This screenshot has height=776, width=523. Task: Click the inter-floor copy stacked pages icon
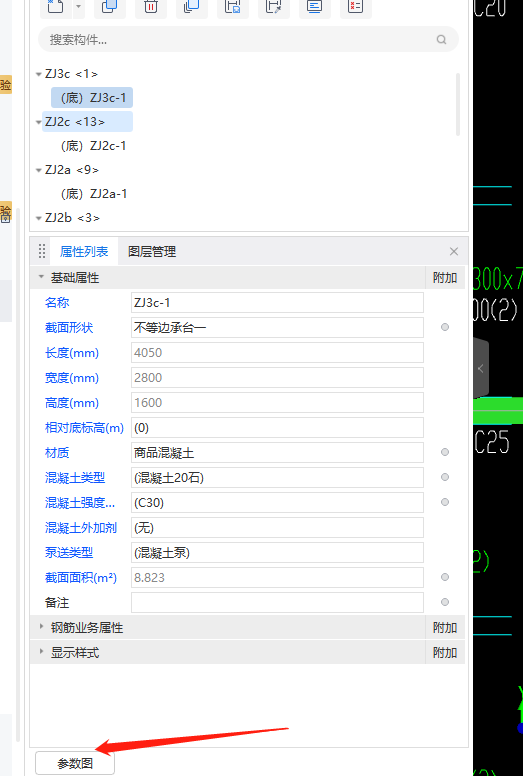coord(191,6)
